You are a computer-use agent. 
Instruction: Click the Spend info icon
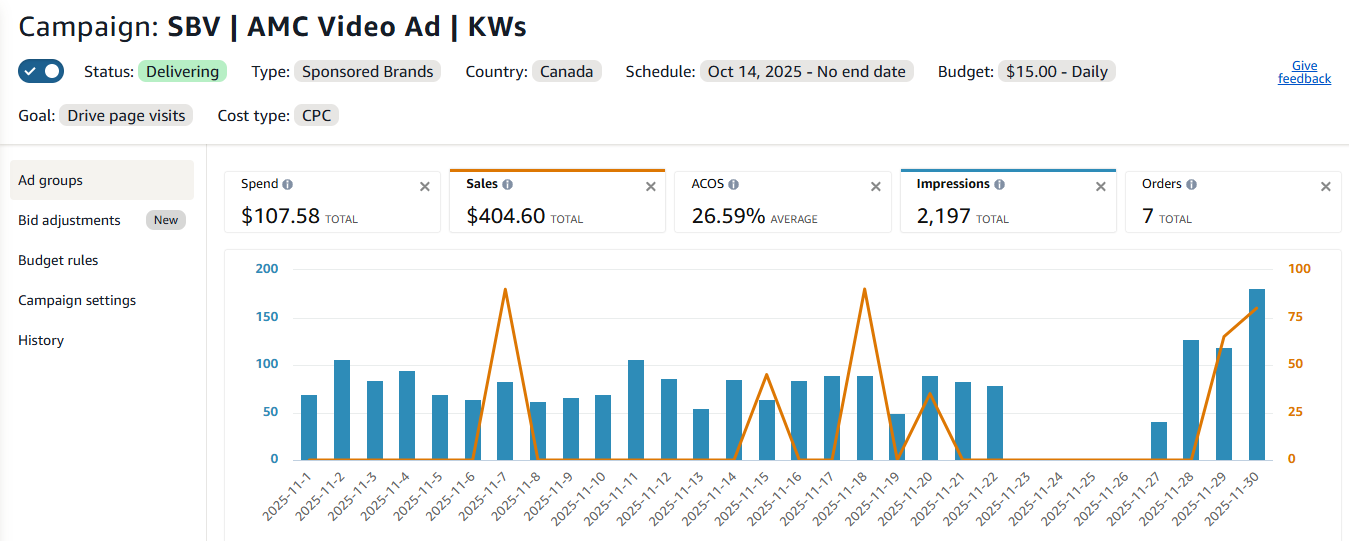pos(288,185)
